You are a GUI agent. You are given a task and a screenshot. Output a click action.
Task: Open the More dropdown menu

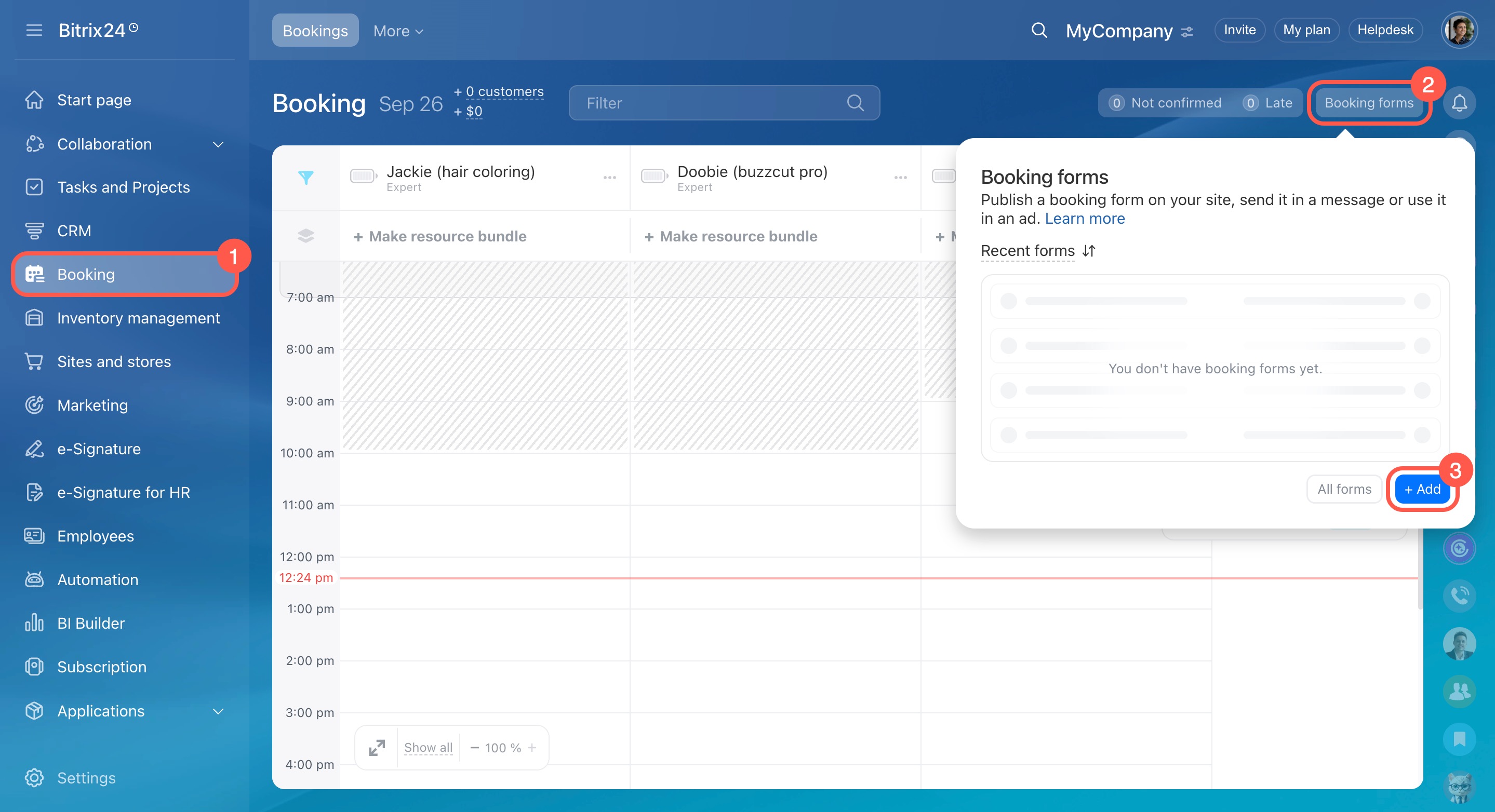pyautogui.click(x=397, y=31)
